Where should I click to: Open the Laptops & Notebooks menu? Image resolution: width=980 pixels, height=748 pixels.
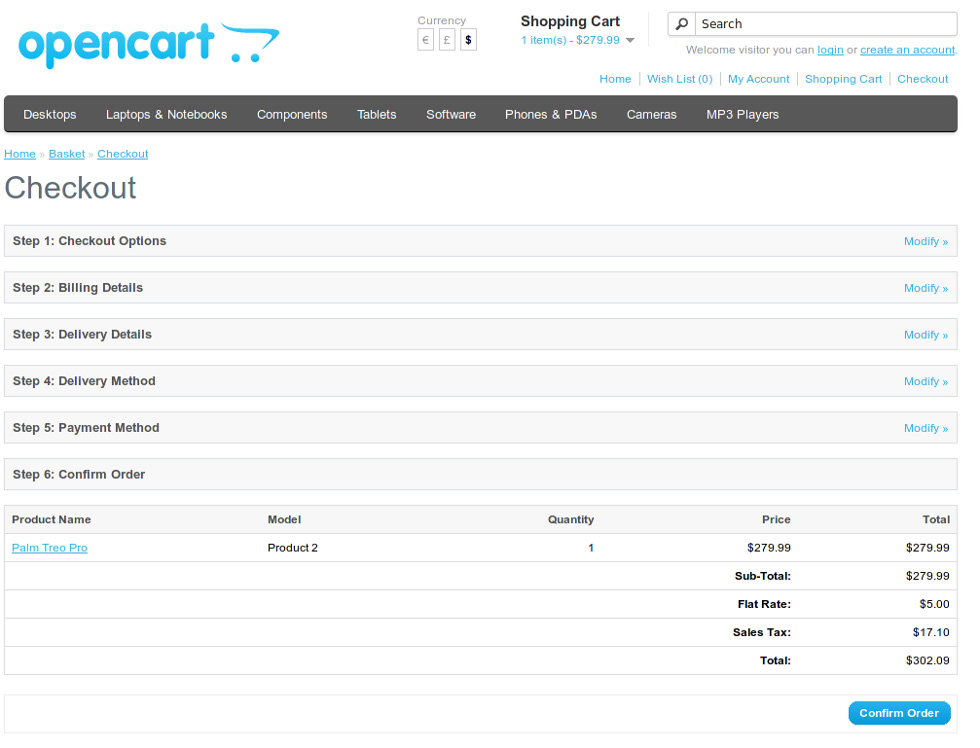[166, 115]
